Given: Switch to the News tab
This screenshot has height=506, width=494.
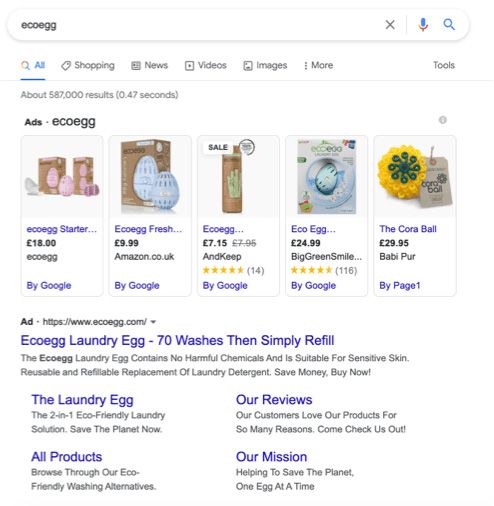Looking at the screenshot, I should [149, 66].
